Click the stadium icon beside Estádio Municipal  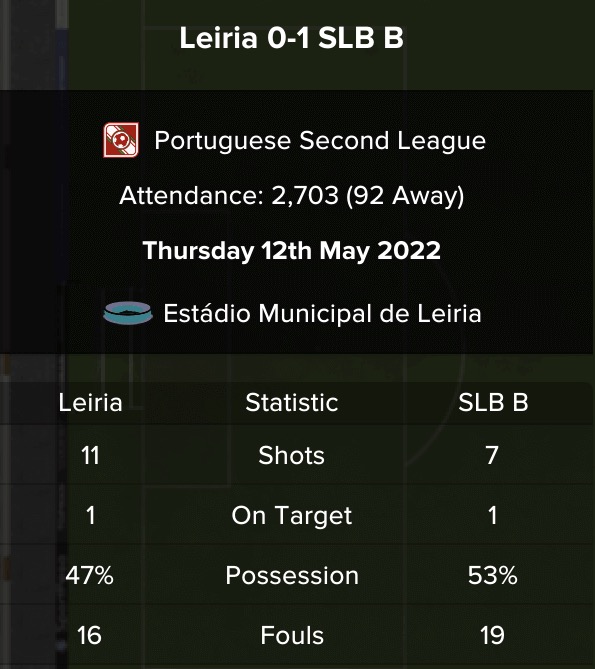(128, 313)
